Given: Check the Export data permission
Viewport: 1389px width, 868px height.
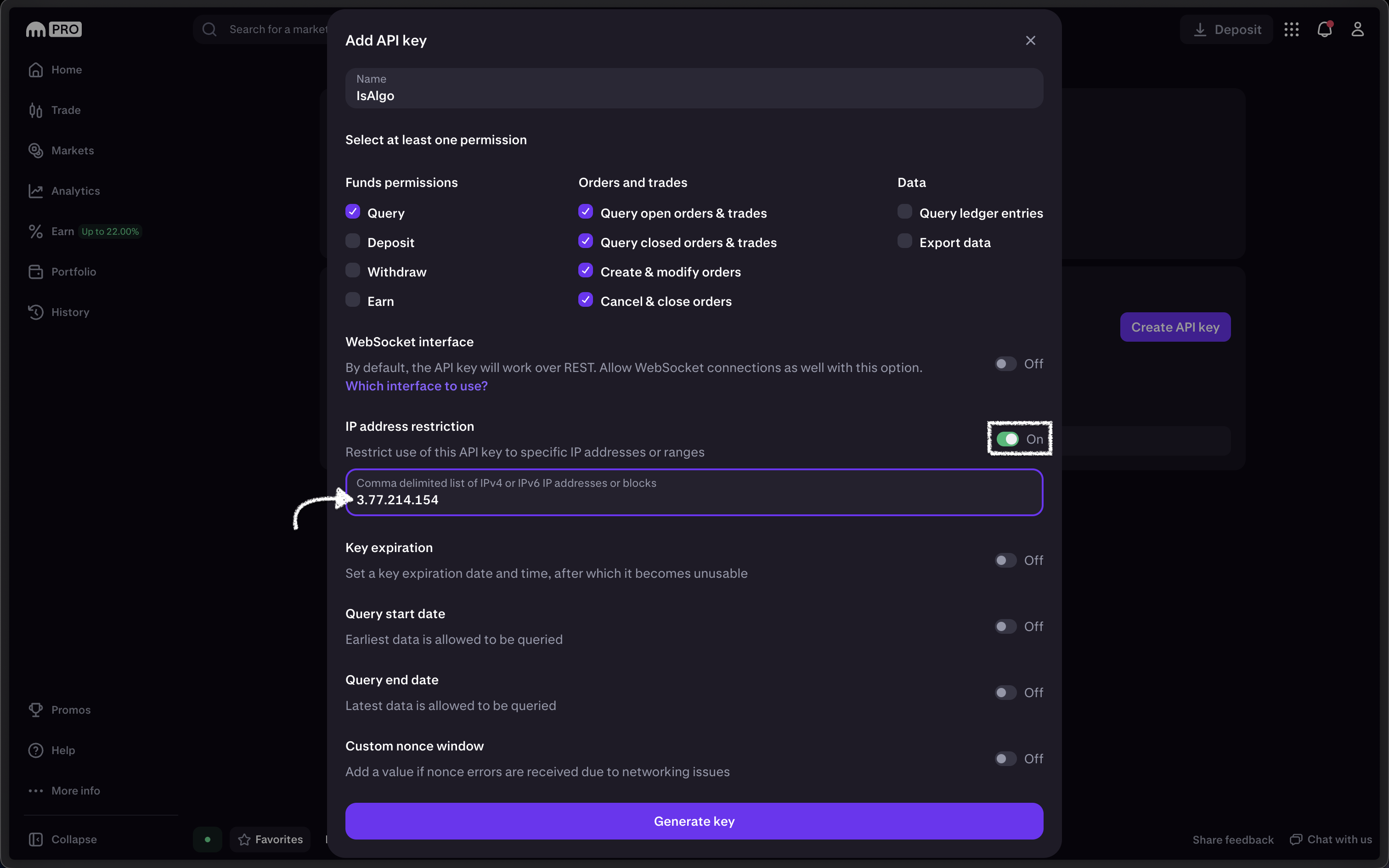Looking at the screenshot, I should 904,241.
